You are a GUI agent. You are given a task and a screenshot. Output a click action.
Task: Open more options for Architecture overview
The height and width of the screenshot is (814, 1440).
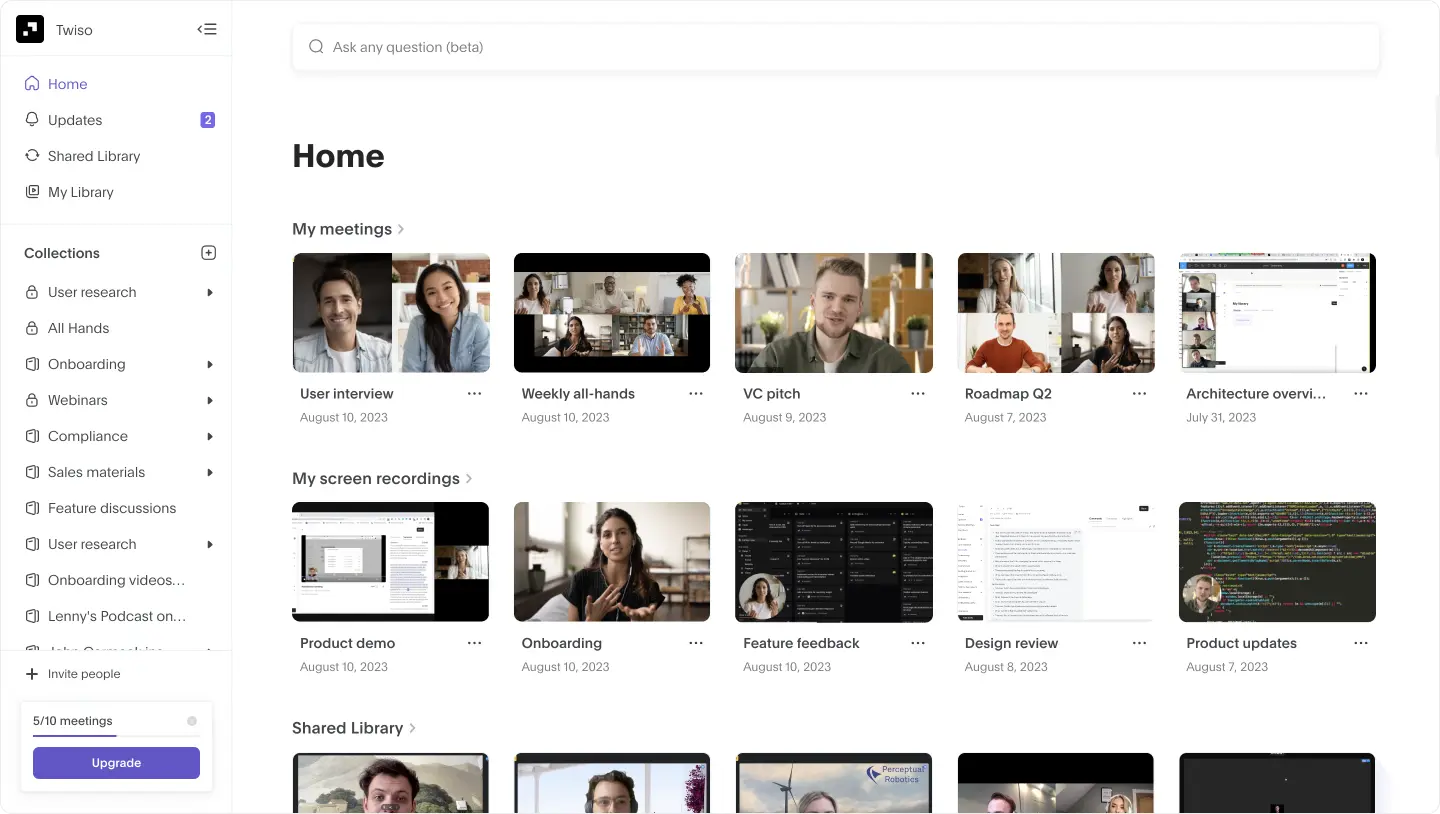1361,394
